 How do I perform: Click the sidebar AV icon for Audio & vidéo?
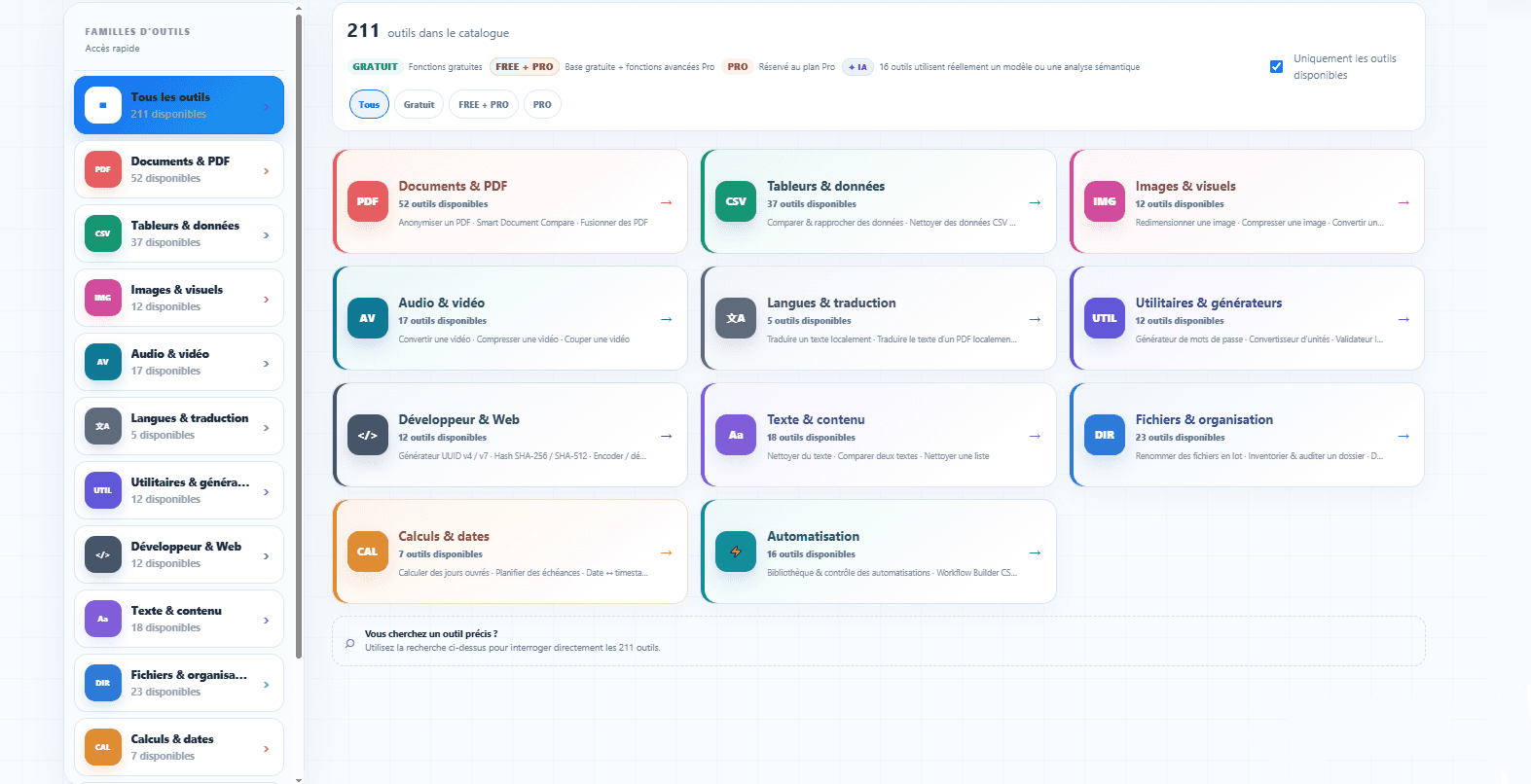click(103, 362)
